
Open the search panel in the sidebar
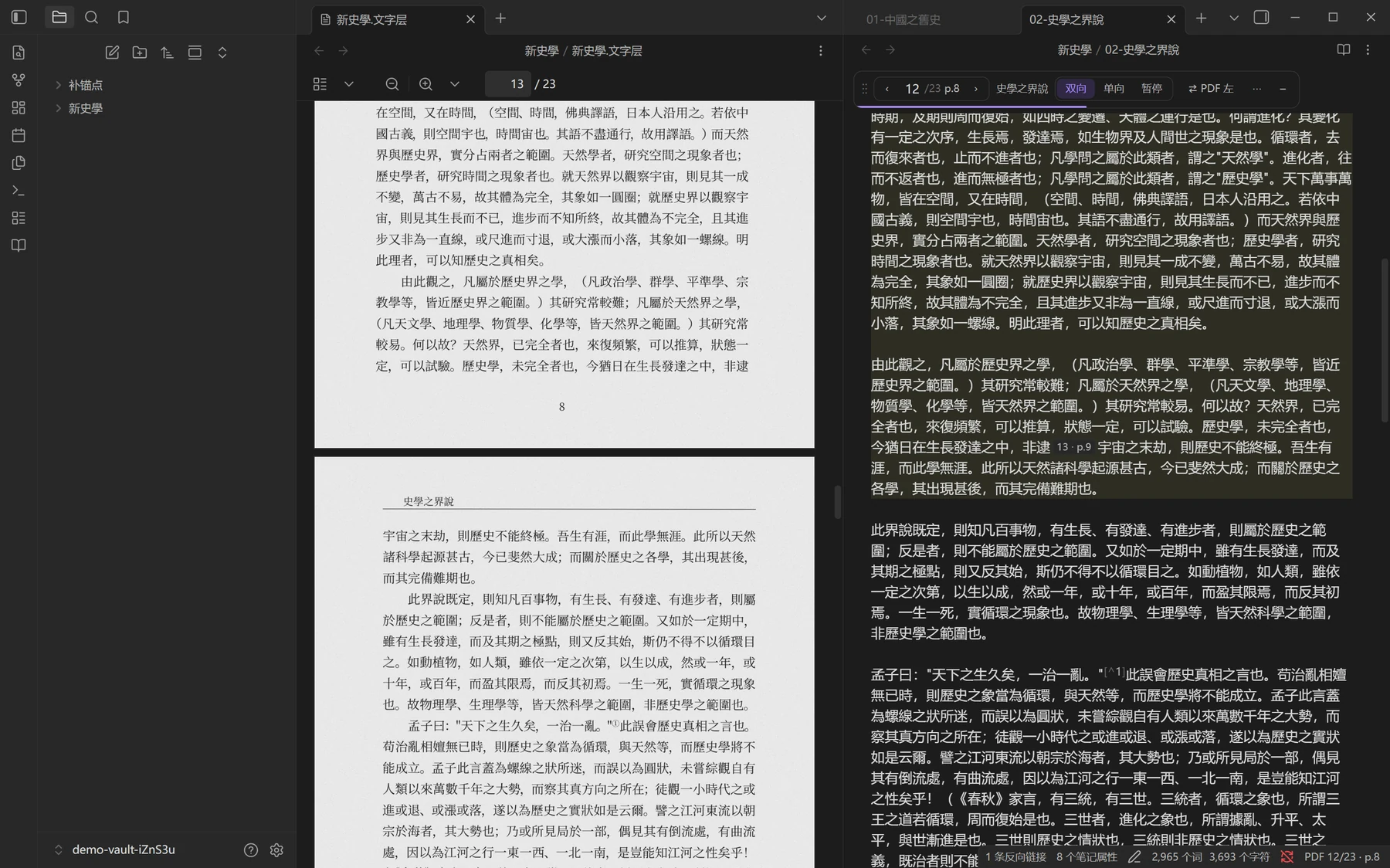coord(91,17)
